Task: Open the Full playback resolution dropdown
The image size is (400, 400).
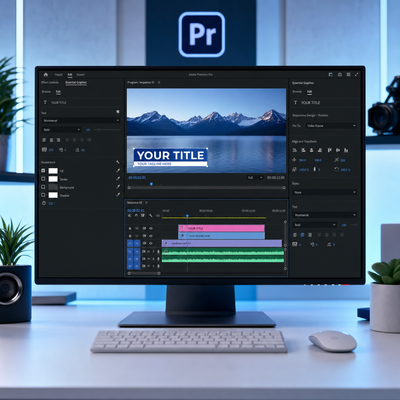Action: (x=255, y=178)
